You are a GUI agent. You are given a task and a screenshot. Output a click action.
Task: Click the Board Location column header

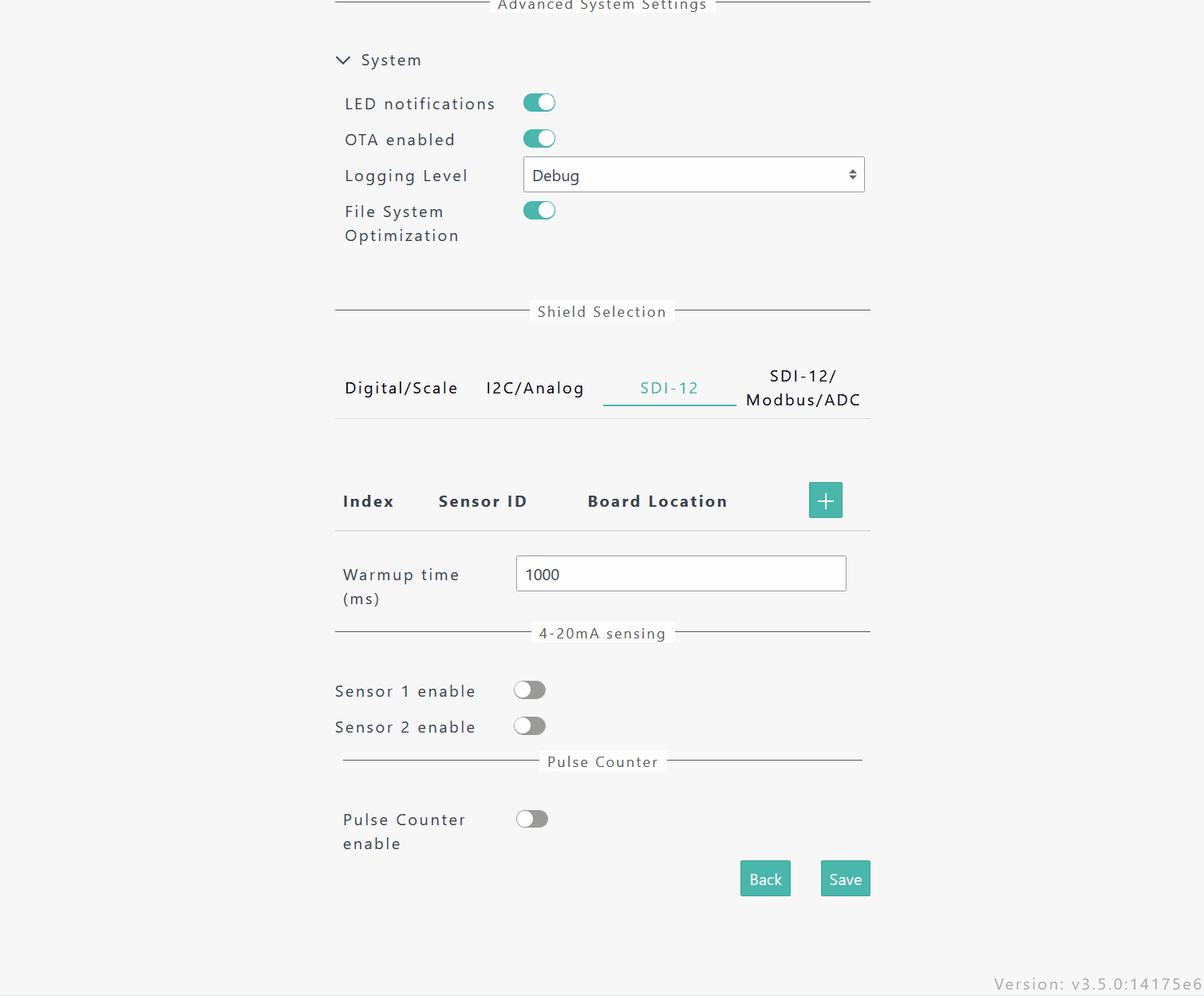(657, 502)
